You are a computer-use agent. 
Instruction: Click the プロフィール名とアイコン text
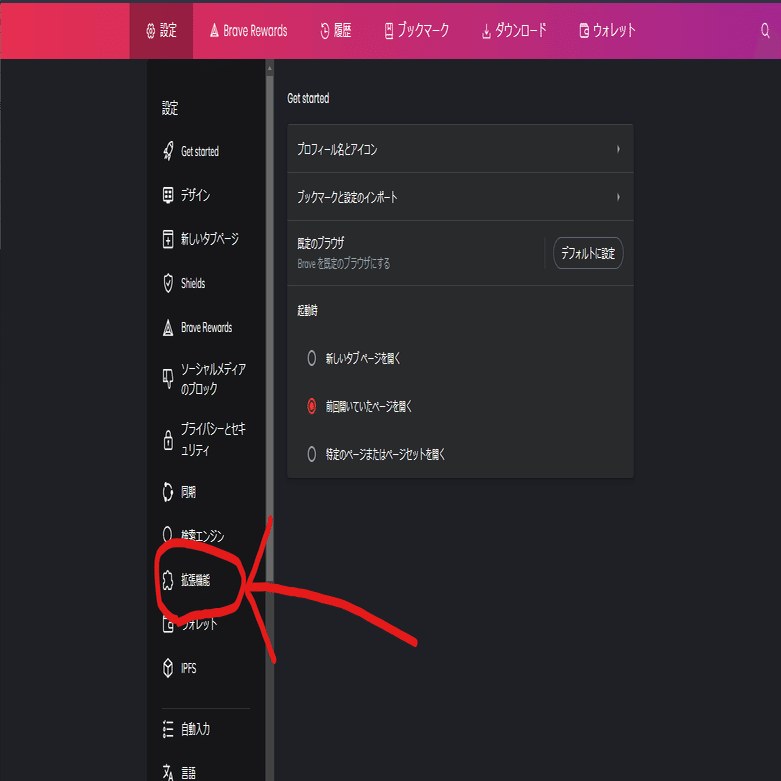(337, 149)
